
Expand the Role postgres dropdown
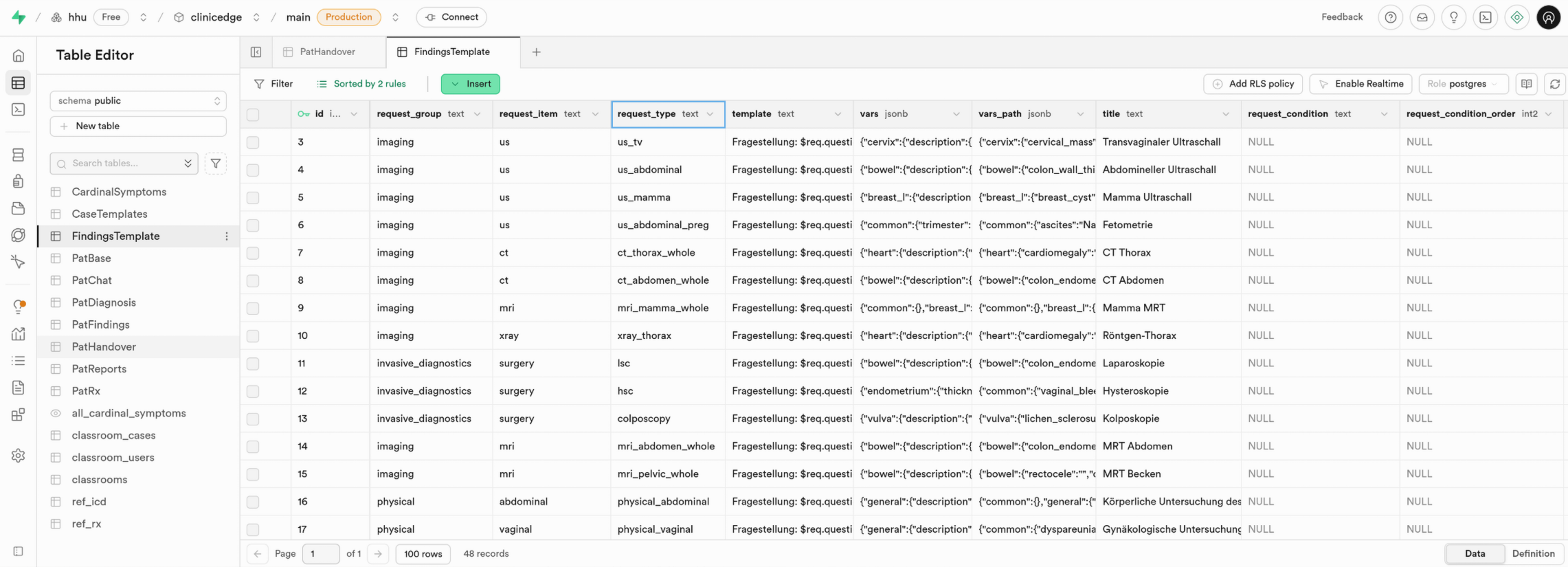pos(1462,84)
